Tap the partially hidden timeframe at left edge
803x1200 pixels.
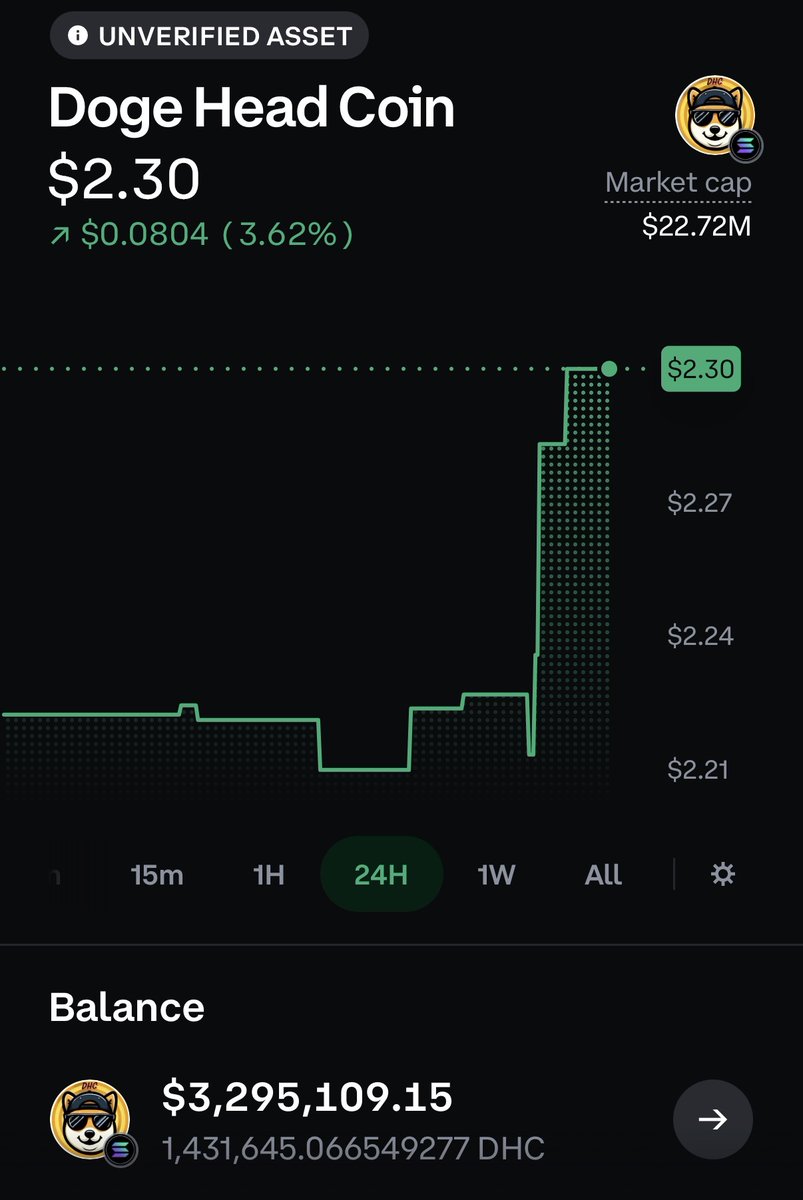click(x=55, y=875)
